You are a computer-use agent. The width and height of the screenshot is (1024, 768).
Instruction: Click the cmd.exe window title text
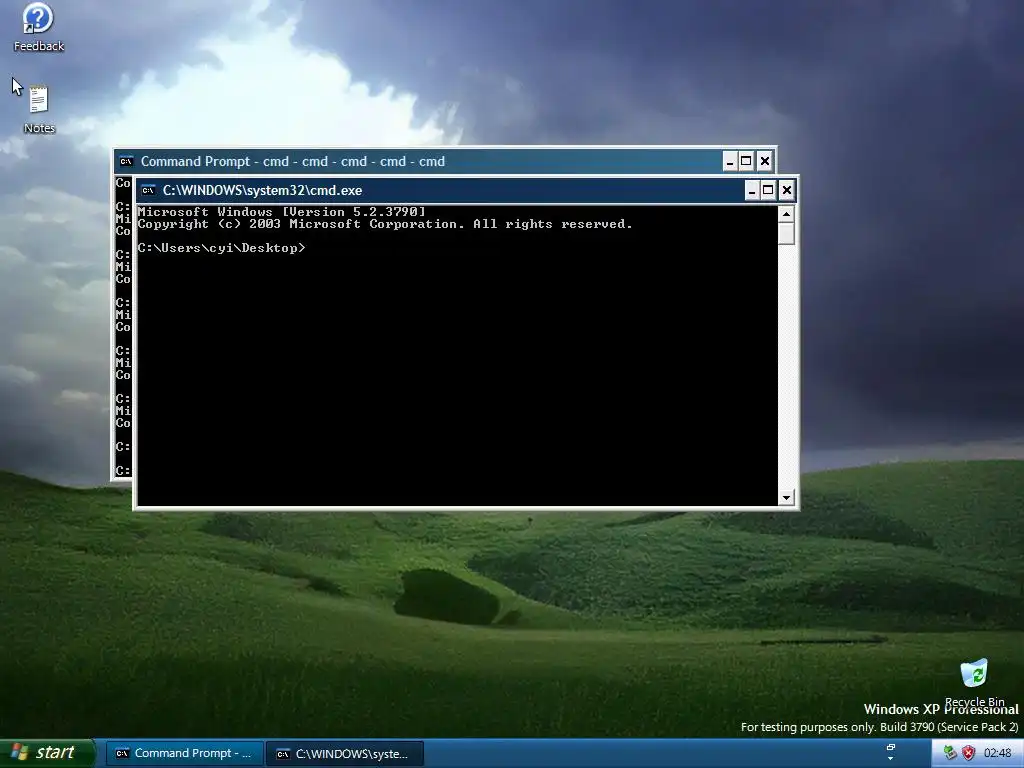point(263,190)
